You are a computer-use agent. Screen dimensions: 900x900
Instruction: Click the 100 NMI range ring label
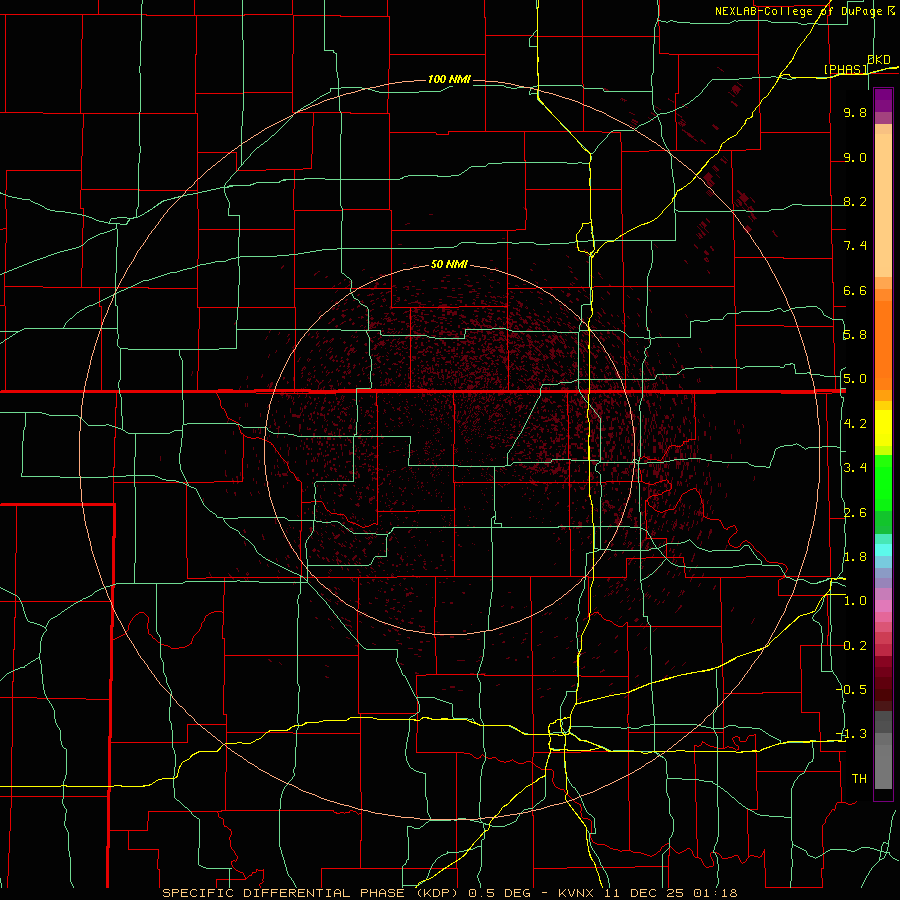(x=449, y=79)
